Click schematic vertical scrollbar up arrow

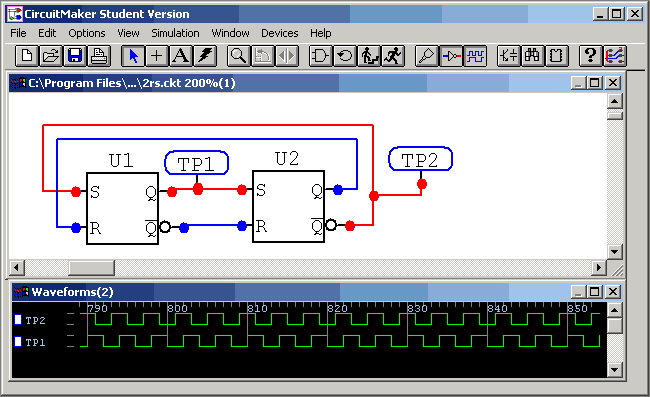click(x=614, y=101)
